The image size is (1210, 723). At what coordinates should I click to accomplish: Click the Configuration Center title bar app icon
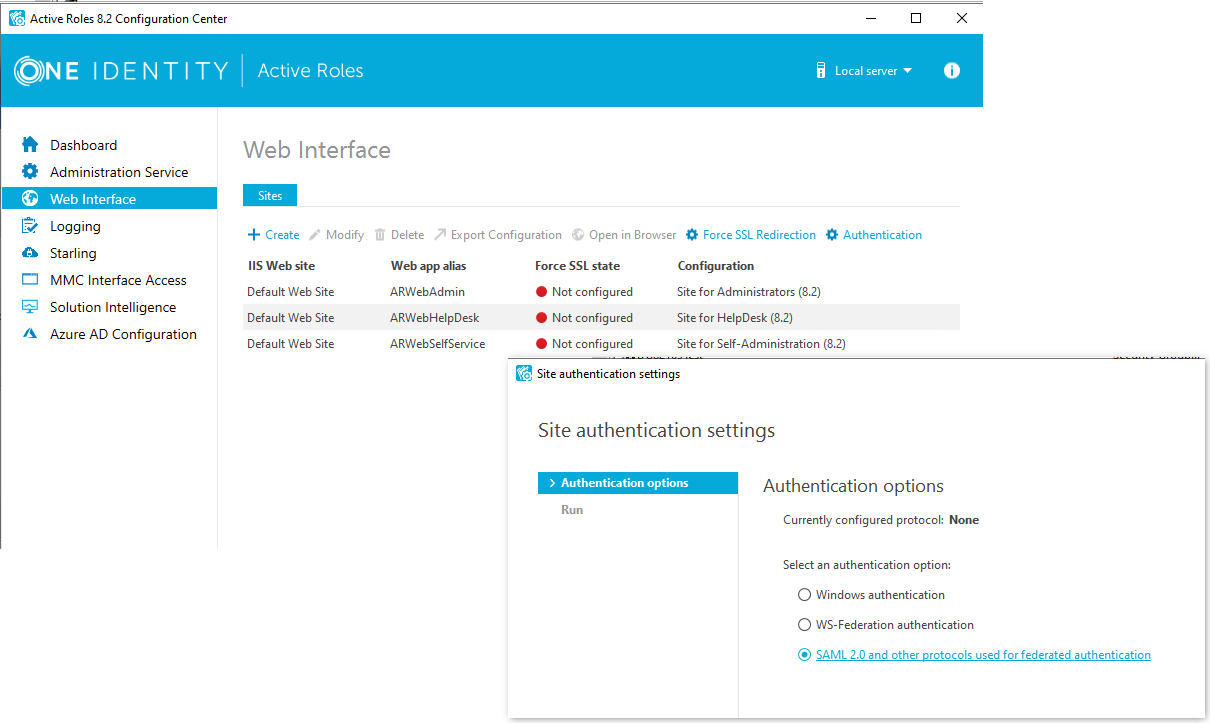16,18
